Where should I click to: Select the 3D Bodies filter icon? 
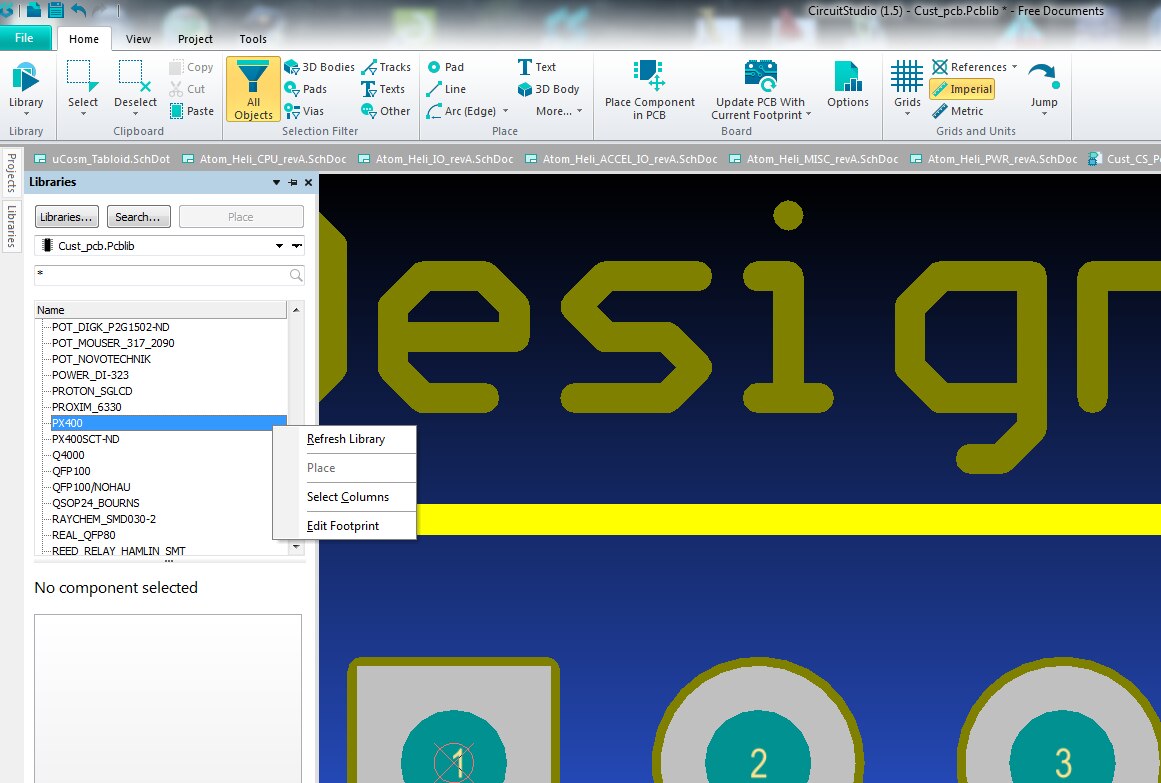point(292,67)
